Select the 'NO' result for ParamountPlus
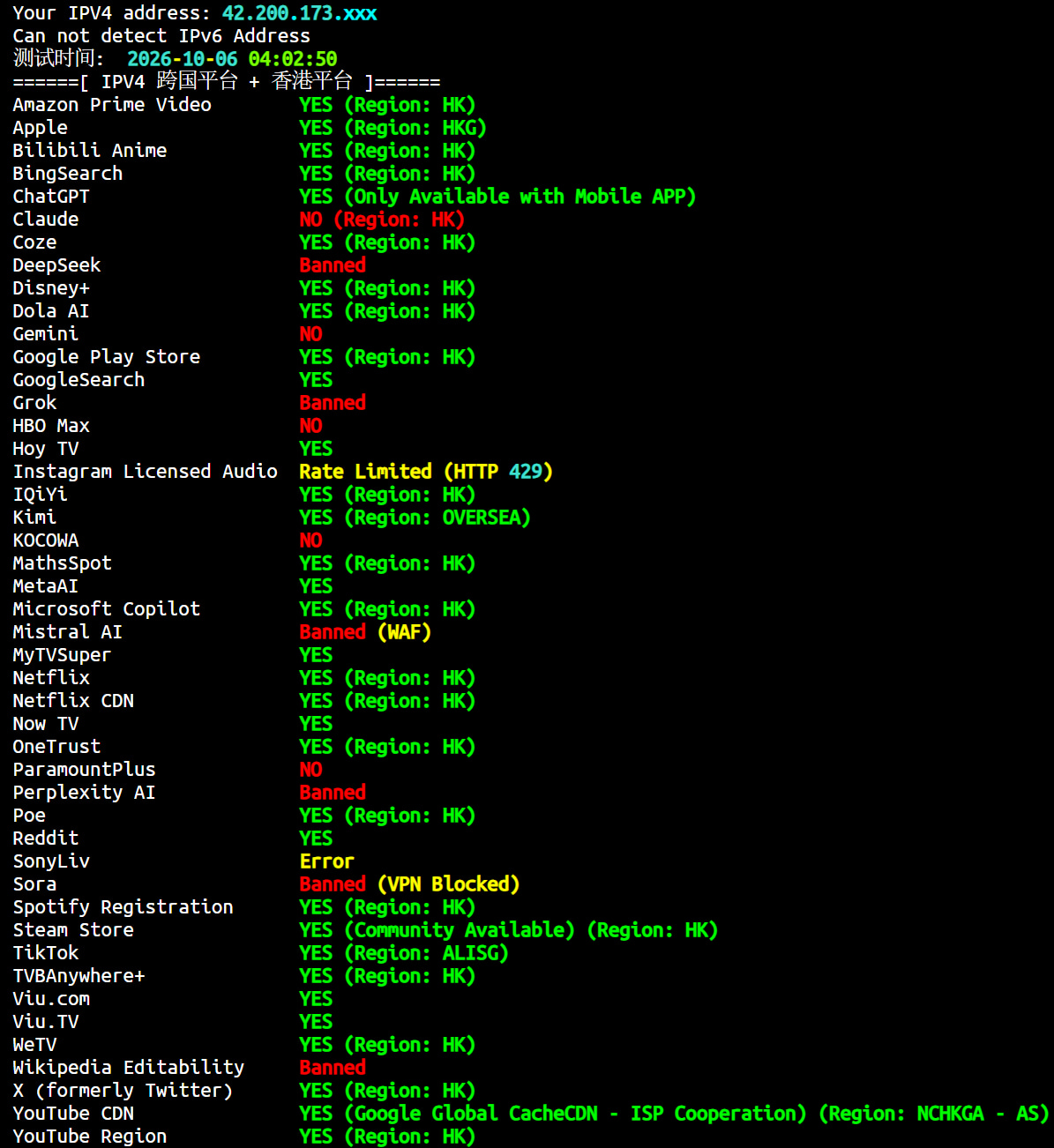1054x1148 pixels. pyautogui.click(x=310, y=770)
